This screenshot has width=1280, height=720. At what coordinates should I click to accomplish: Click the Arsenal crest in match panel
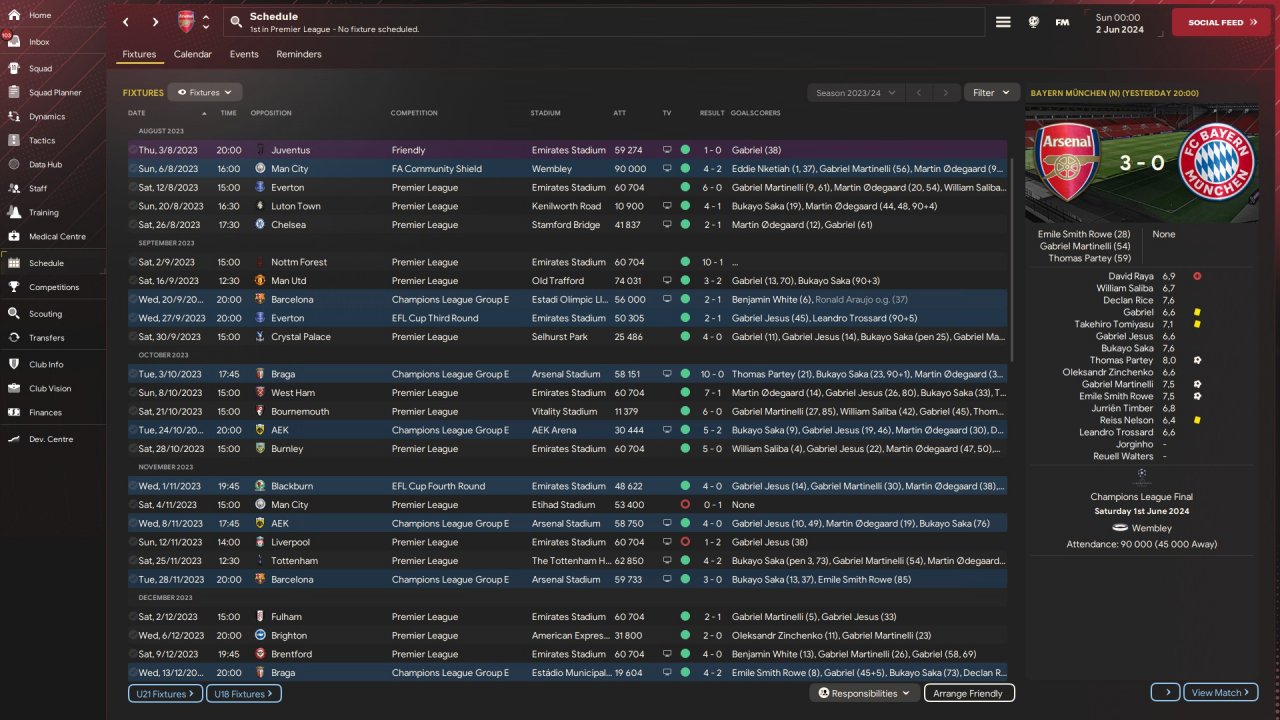click(x=1068, y=162)
